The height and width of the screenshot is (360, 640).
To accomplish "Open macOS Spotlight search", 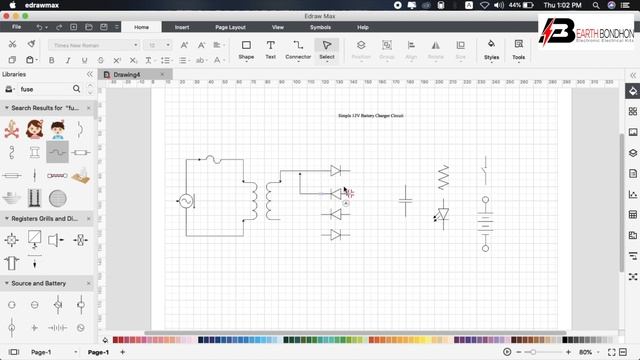I will pyautogui.click(x=596, y=5).
